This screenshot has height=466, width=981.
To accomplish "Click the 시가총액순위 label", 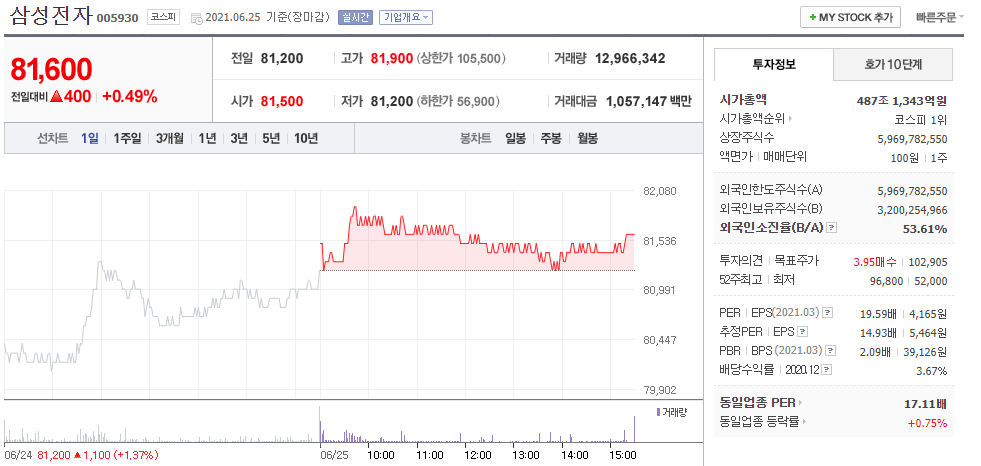I will point(752,119).
